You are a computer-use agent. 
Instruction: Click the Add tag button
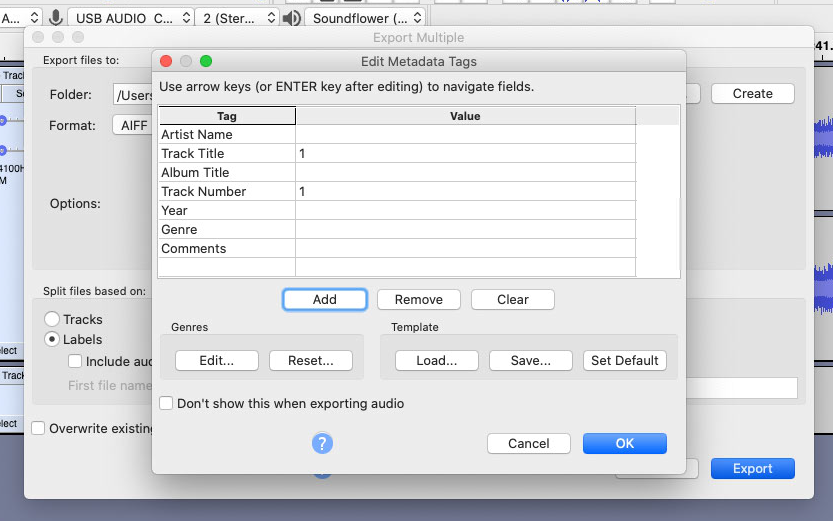pyautogui.click(x=324, y=299)
